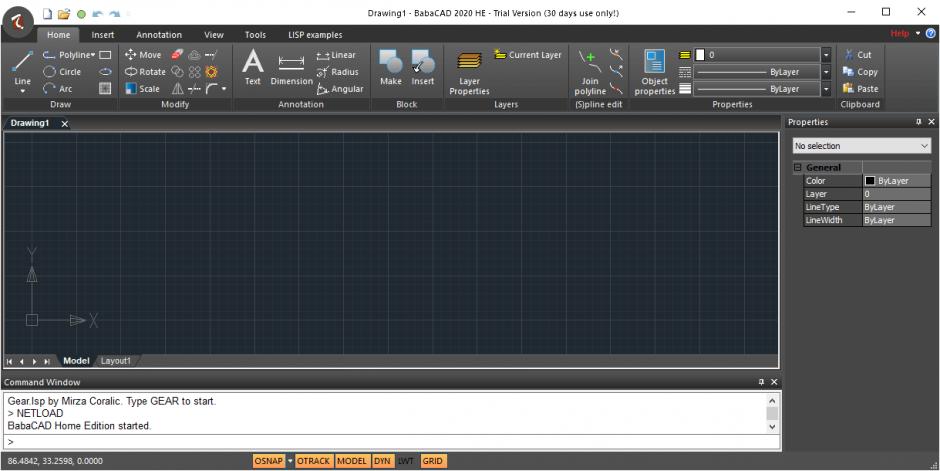
Task: Activate the Move tool
Action: click(143, 55)
